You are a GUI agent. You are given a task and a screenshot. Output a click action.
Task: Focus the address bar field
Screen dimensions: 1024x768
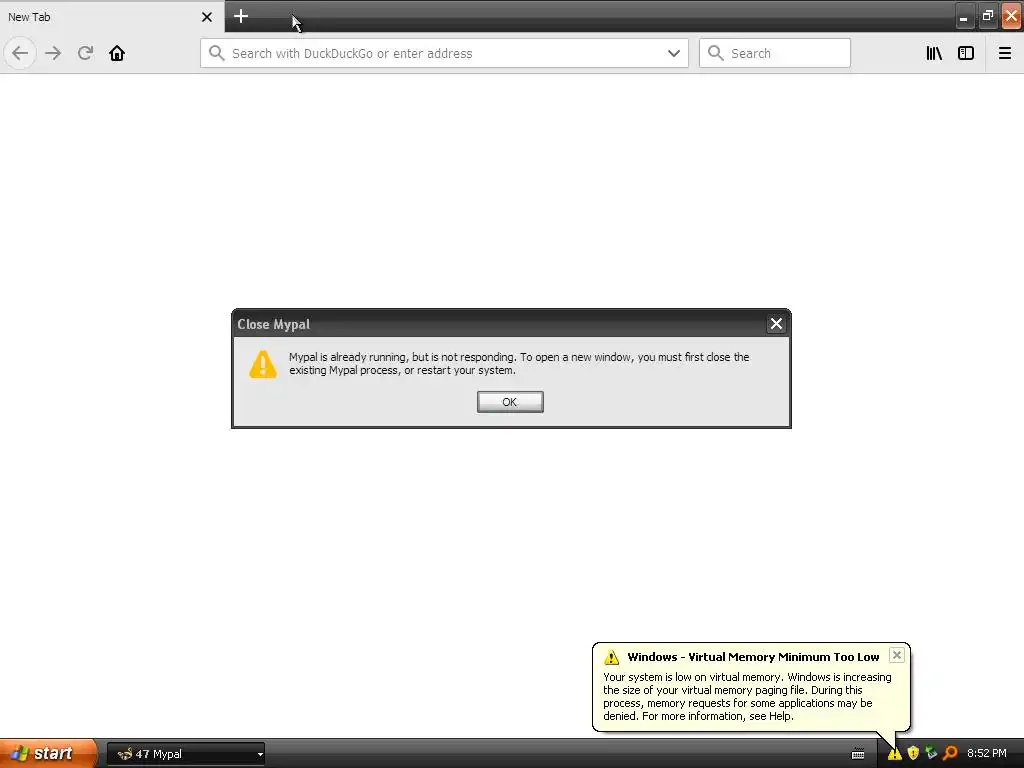[x=444, y=53]
